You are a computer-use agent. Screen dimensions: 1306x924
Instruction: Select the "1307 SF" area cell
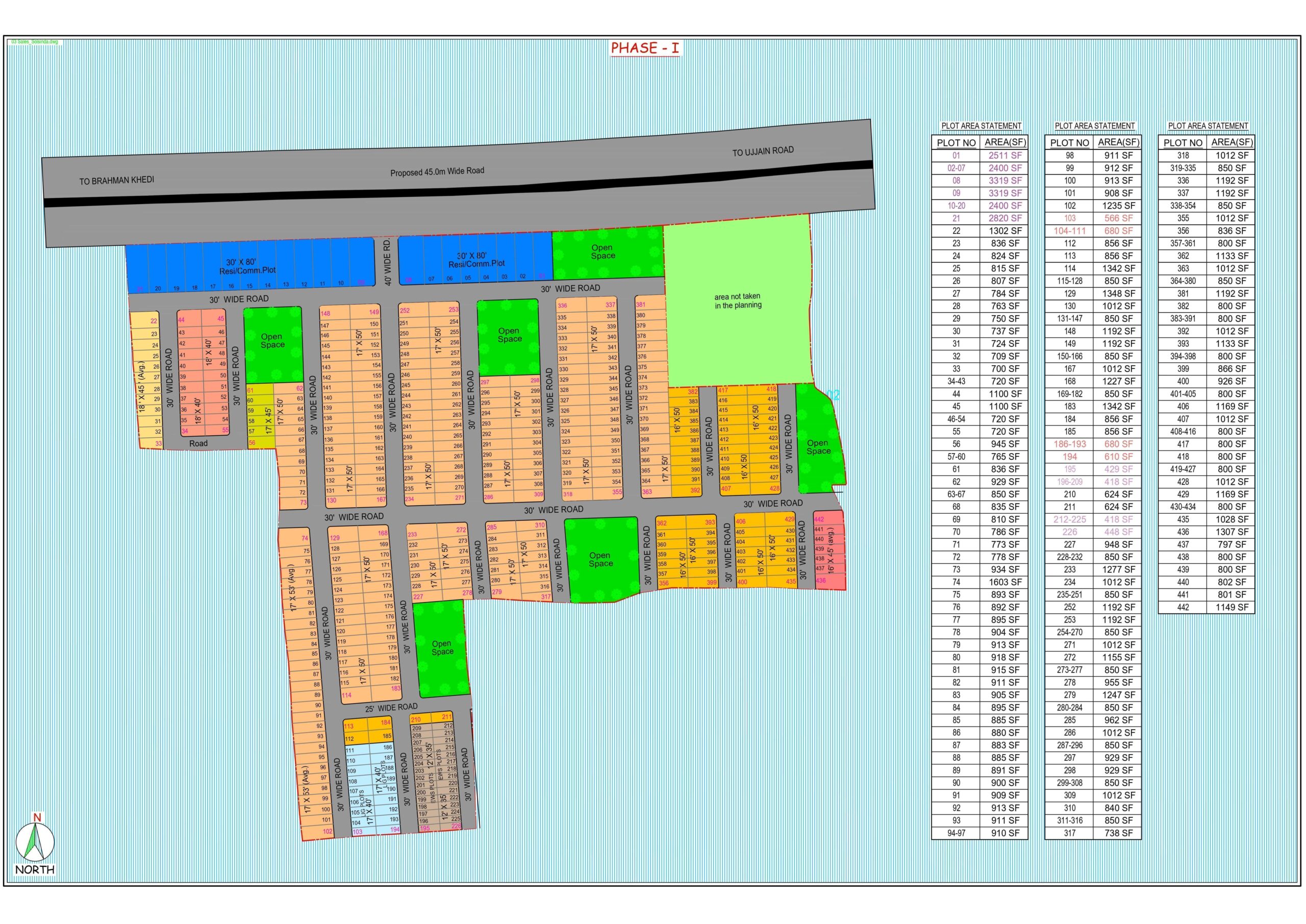click(x=1232, y=532)
